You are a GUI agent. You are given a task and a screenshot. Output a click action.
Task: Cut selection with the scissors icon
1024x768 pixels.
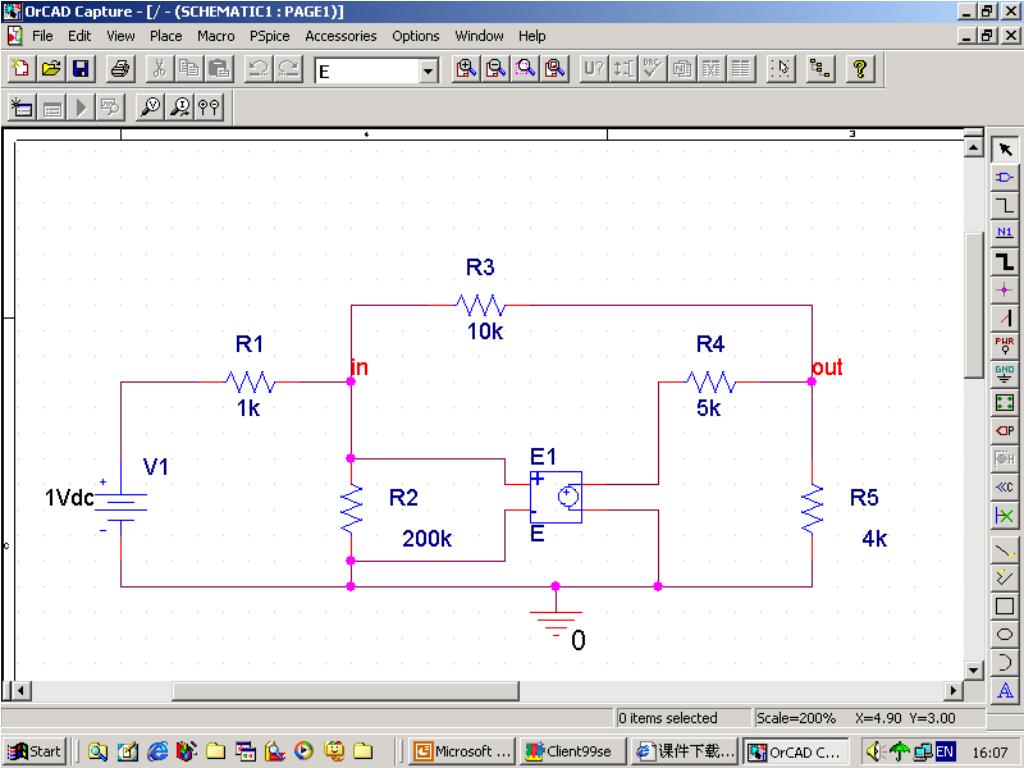click(159, 69)
